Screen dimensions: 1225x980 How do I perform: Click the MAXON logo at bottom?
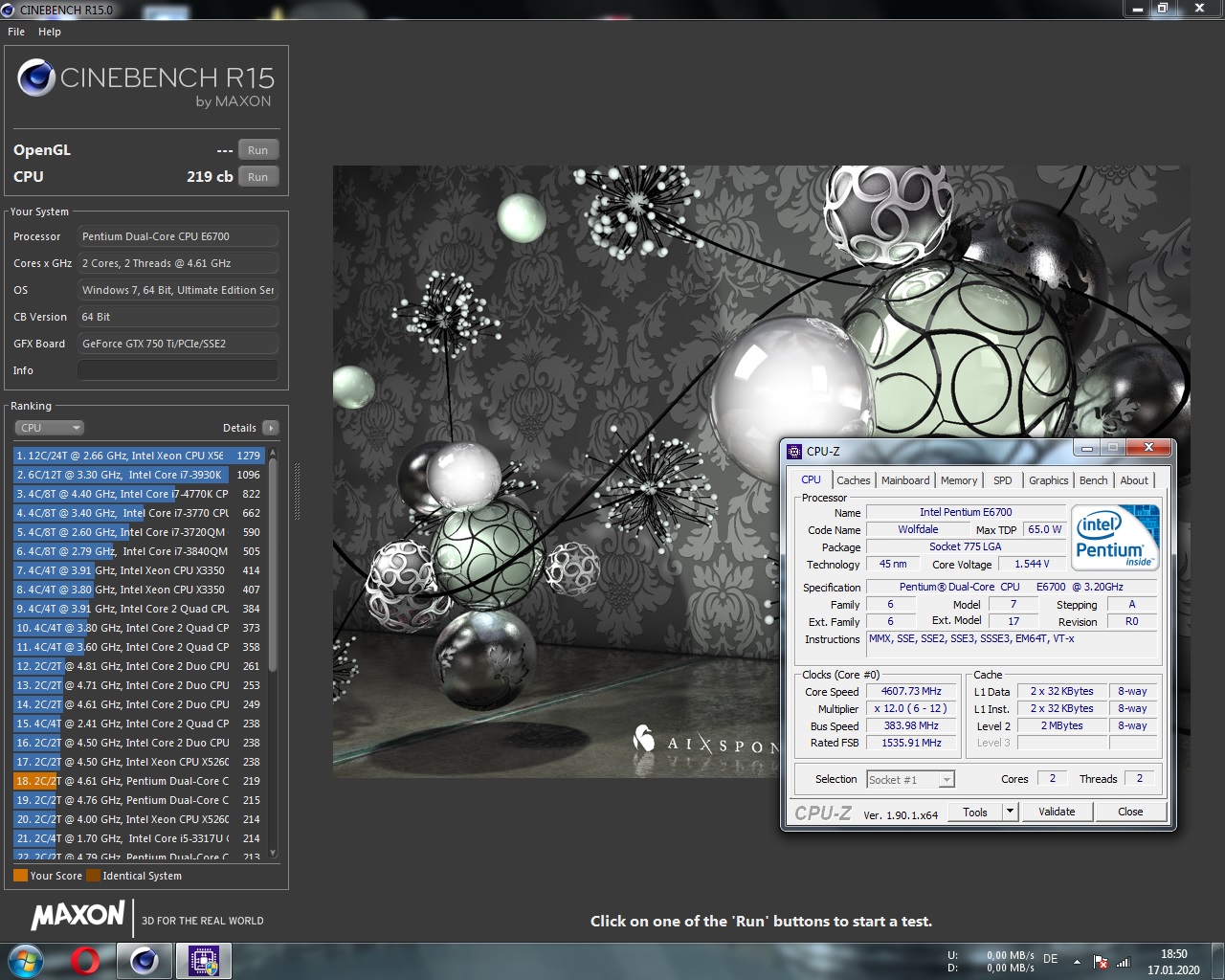pyautogui.click(x=78, y=915)
